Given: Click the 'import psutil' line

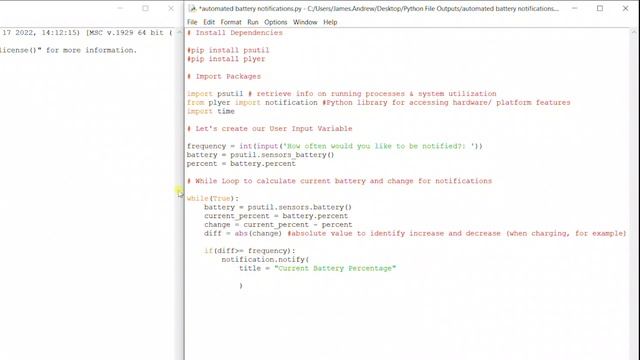Looking at the screenshot, I should (342, 94).
